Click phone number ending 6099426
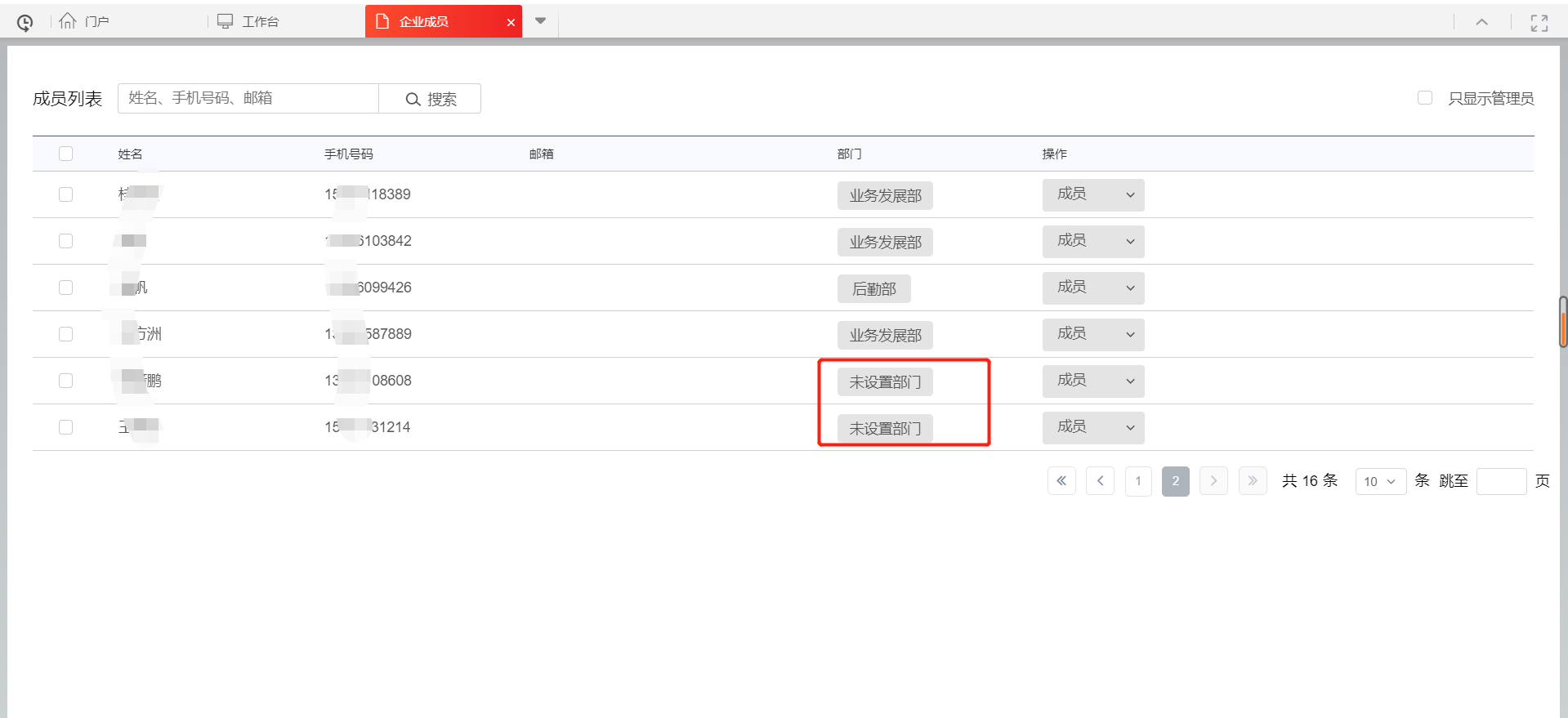1568x718 pixels. click(368, 288)
